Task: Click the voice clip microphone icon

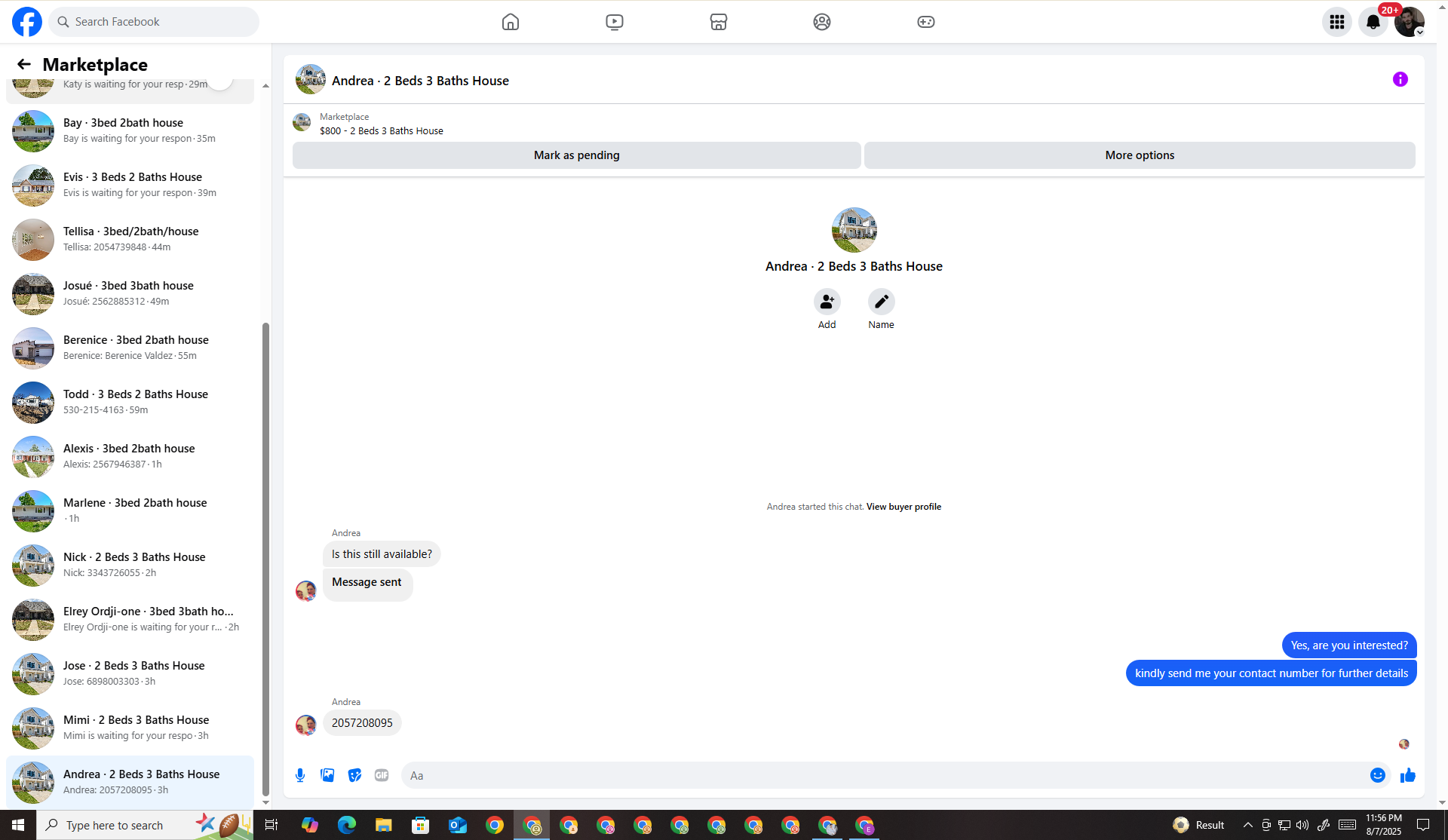Action: 300,775
